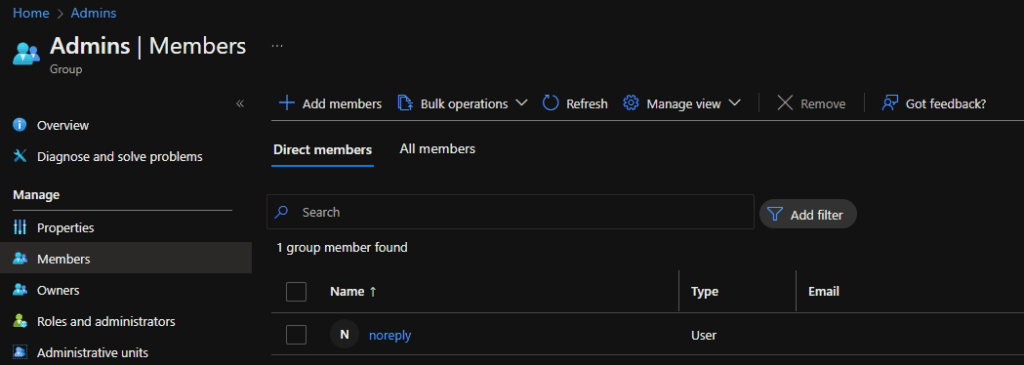Click the Bulk operations document icon
The height and width of the screenshot is (365, 1024).
coord(406,104)
